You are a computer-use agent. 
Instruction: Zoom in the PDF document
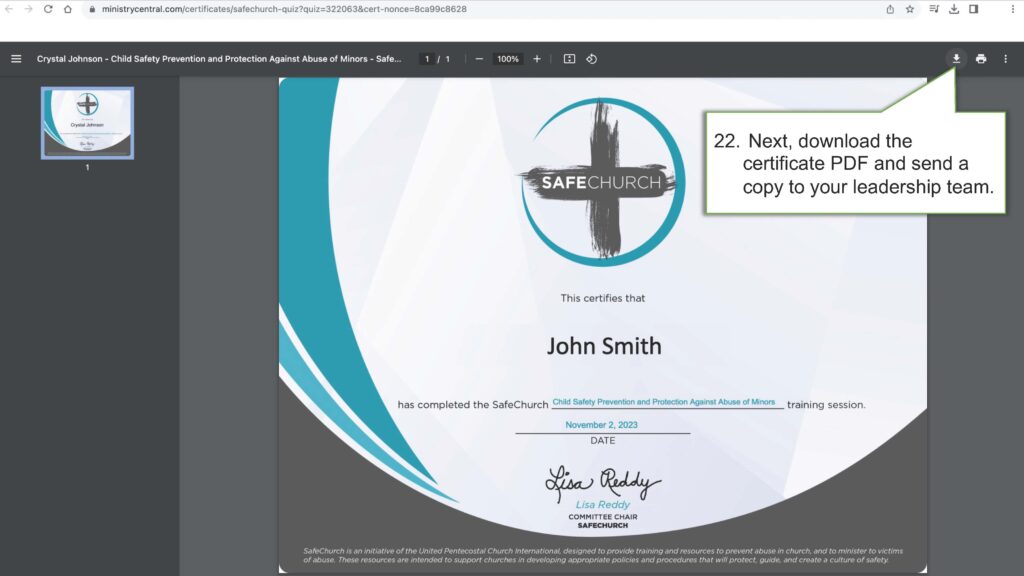pyautogui.click(x=537, y=59)
